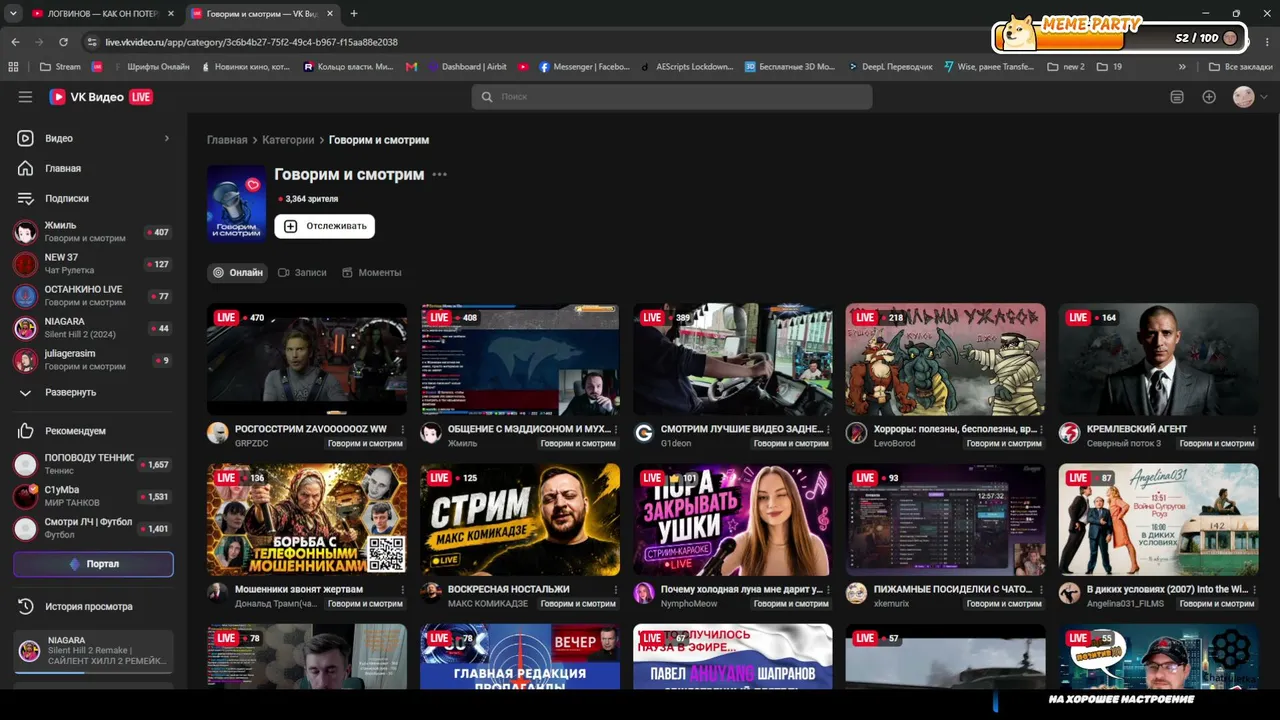Viewport: 1280px width, 720px height.
Task: Open the Говорим и смотрим category cover image
Action: point(236,204)
